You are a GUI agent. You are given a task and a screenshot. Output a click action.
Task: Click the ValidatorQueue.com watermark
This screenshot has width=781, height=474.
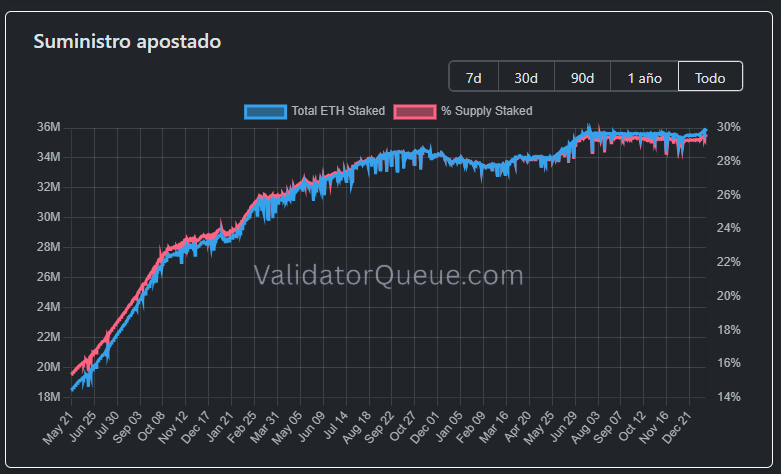[388, 275]
